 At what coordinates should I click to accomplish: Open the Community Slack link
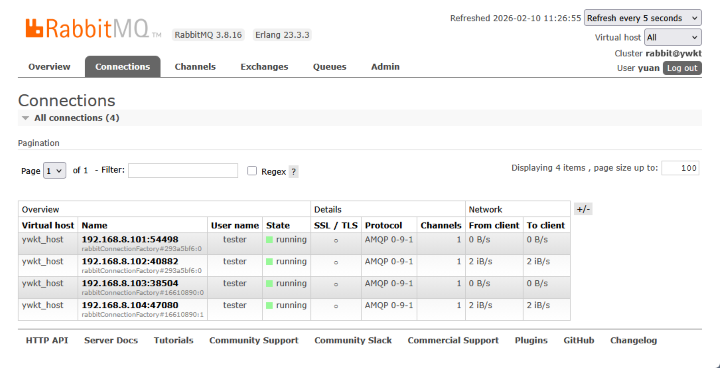(x=353, y=340)
